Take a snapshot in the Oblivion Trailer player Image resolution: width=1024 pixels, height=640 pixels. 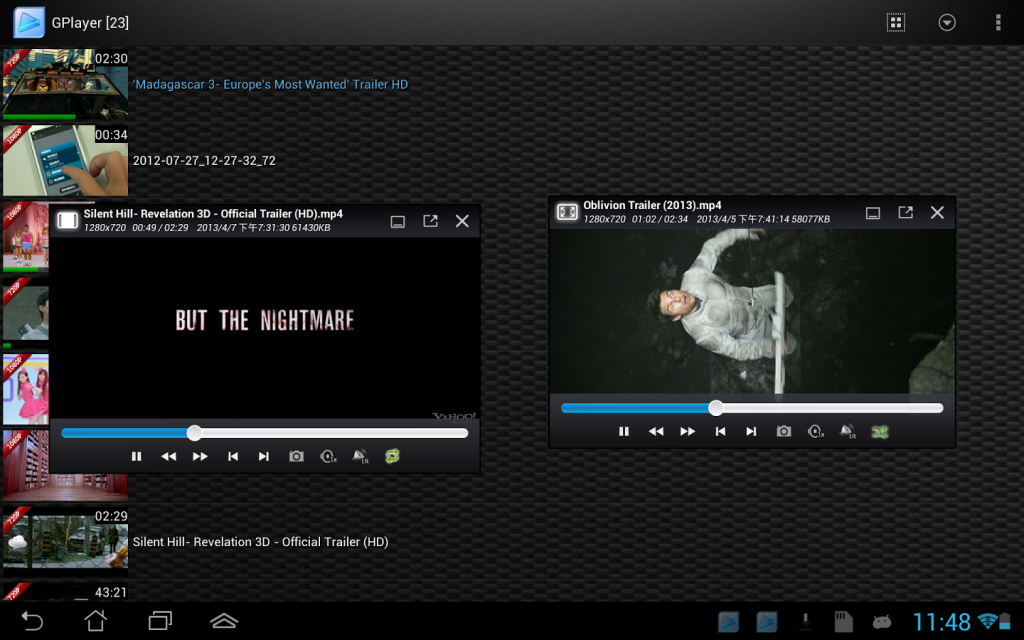[x=783, y=431]
